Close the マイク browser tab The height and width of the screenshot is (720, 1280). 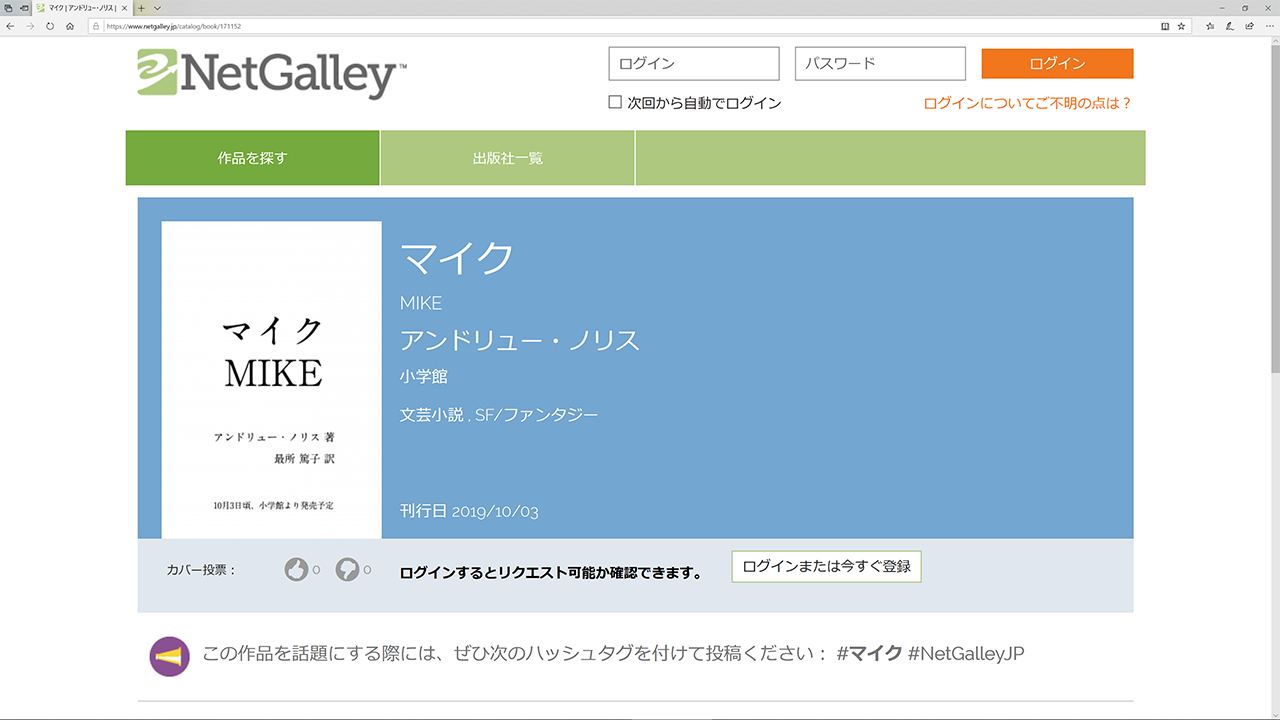click(124, 7)
